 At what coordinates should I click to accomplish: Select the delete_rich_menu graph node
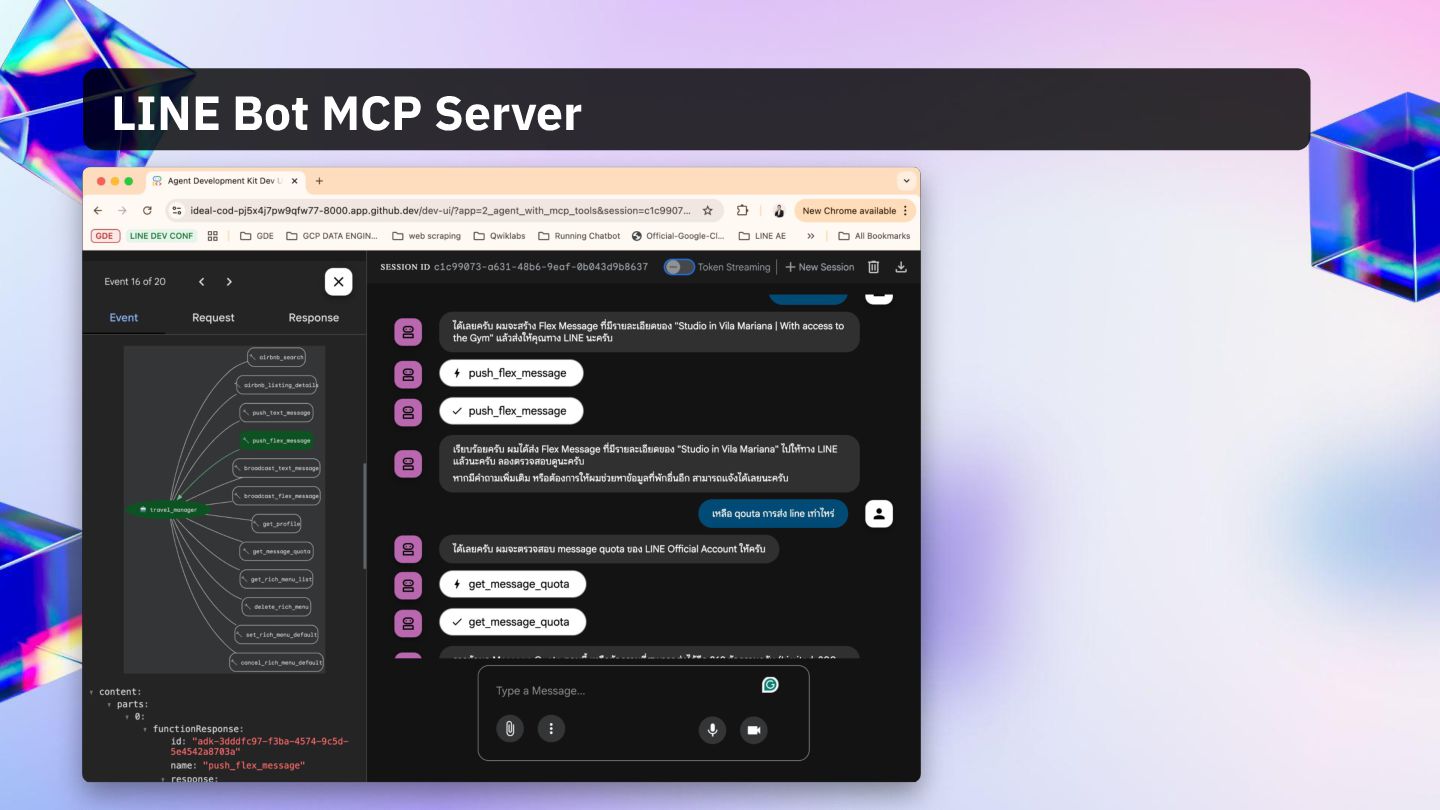click(x=277, y=606)
